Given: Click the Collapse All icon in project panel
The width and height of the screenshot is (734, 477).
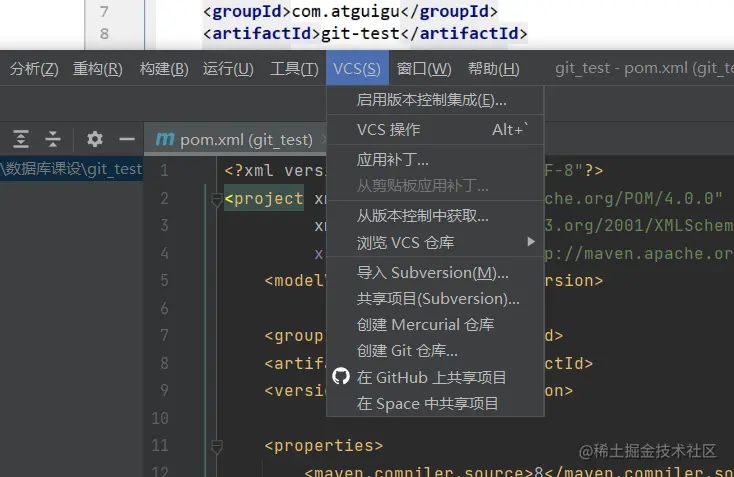Looking at the screenshot, I should (53, 139).
